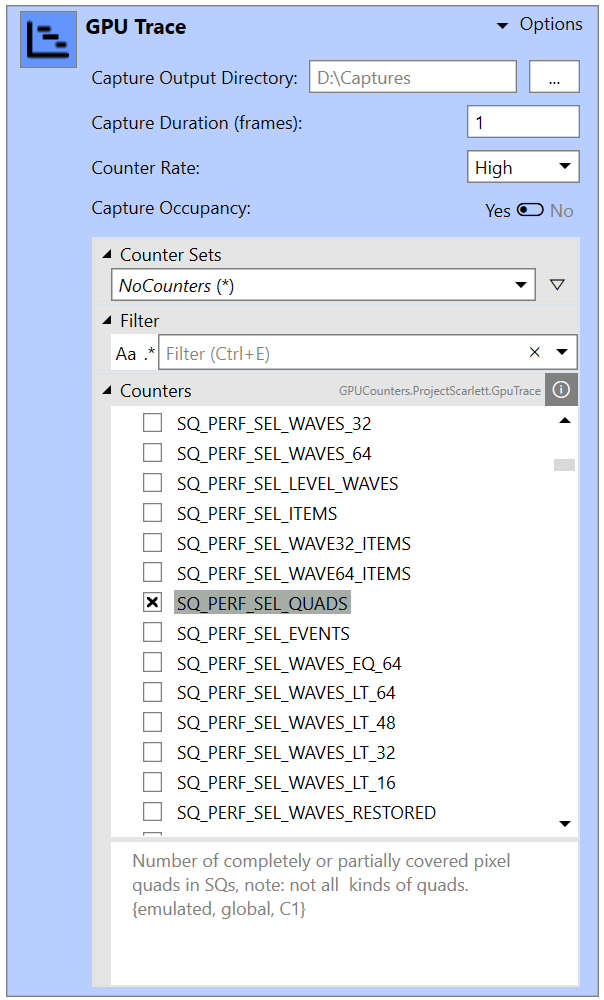Check SQ_PERF_SEL_WAVES_64 counter
The height and width of the screenshot is (1000, 604).
click(x=152, y=453)
